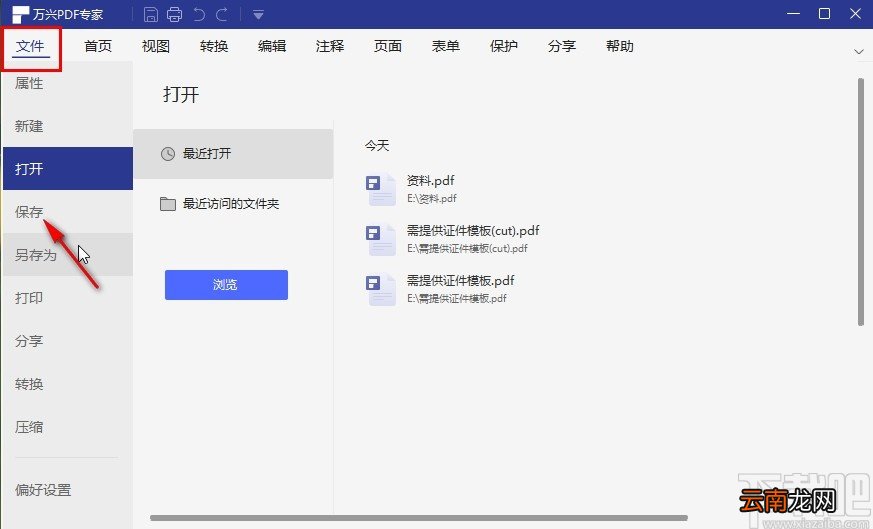Choose 新建 in the file sidebar
Viewport: 873px width, 529px height.
(68, 126)
